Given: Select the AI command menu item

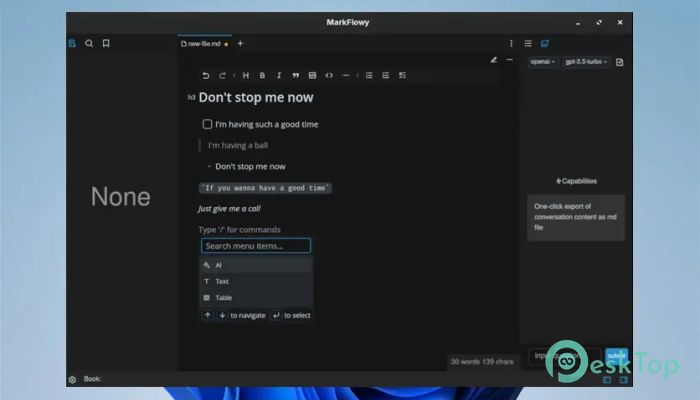Looking at the screenshot, I should (x=256, y=265).
